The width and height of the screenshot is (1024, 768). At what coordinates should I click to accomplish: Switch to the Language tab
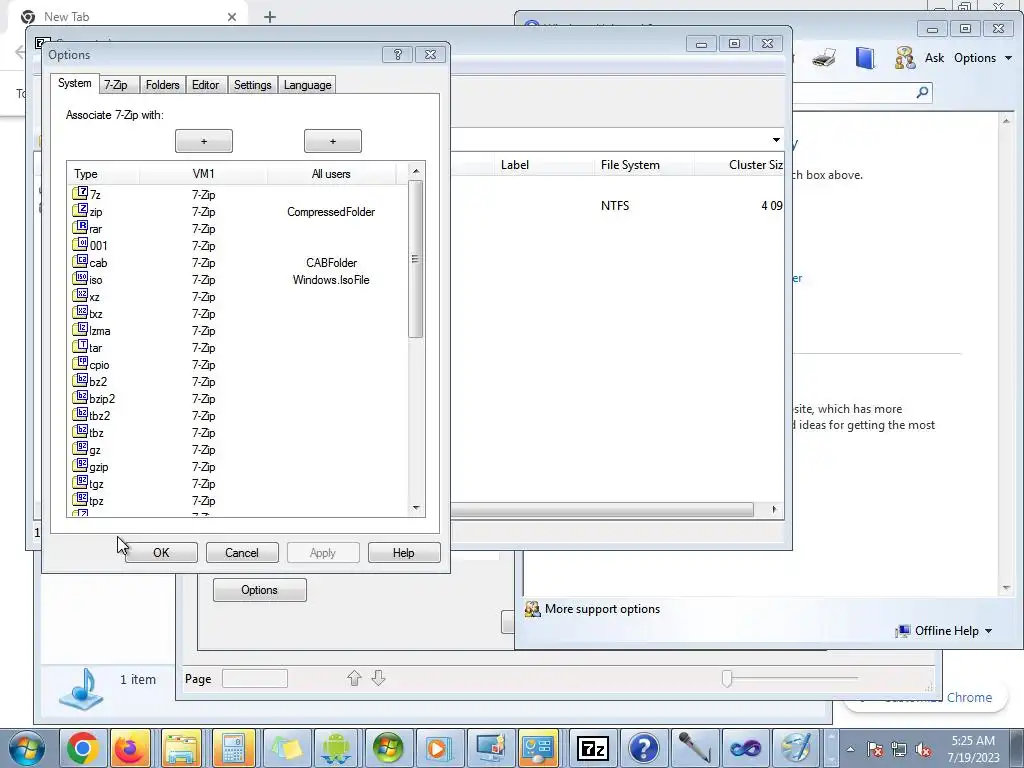click(308, 85)
